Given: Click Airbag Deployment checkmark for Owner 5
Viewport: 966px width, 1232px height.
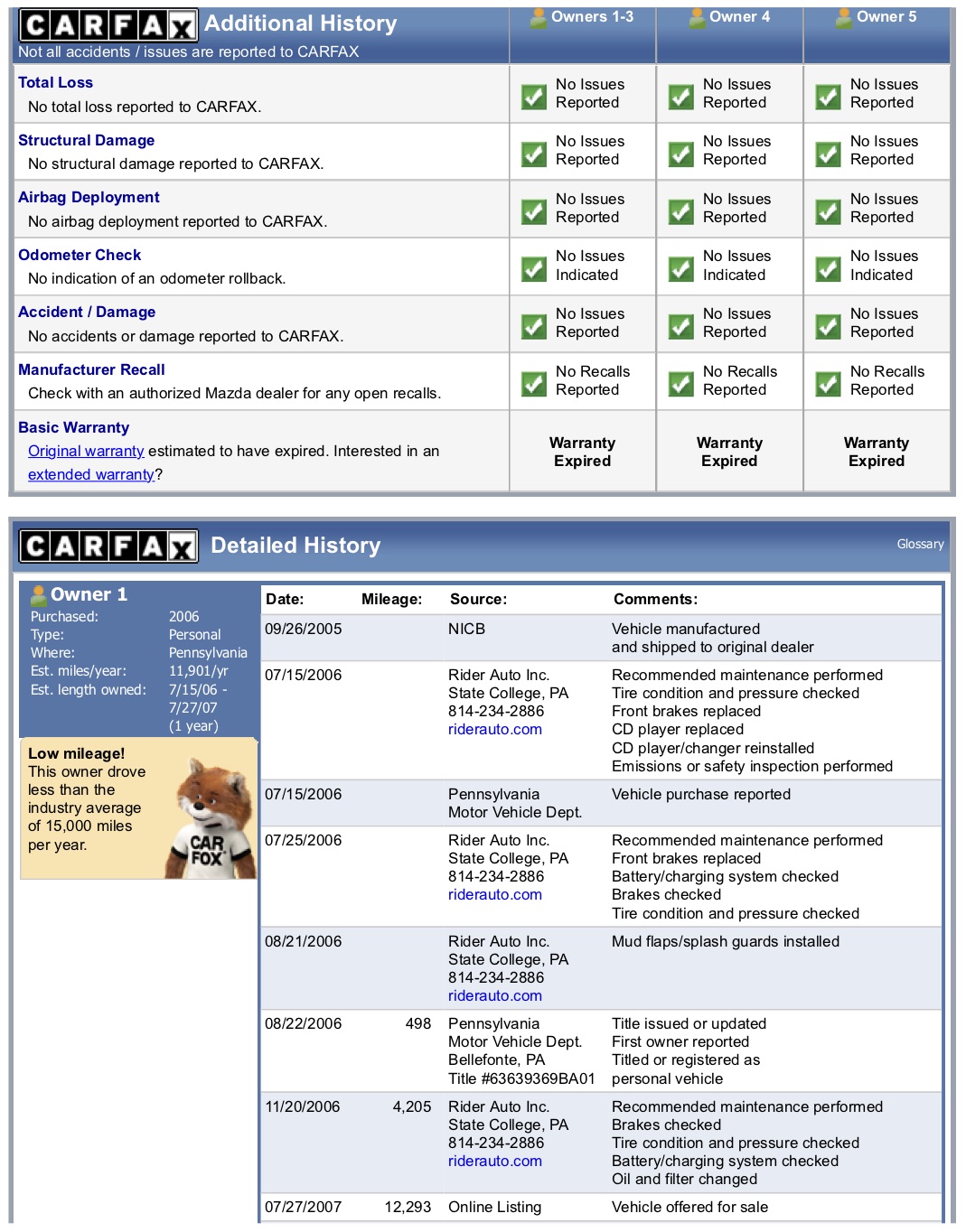Looking at the screenshot, I should tap(829, 211).
